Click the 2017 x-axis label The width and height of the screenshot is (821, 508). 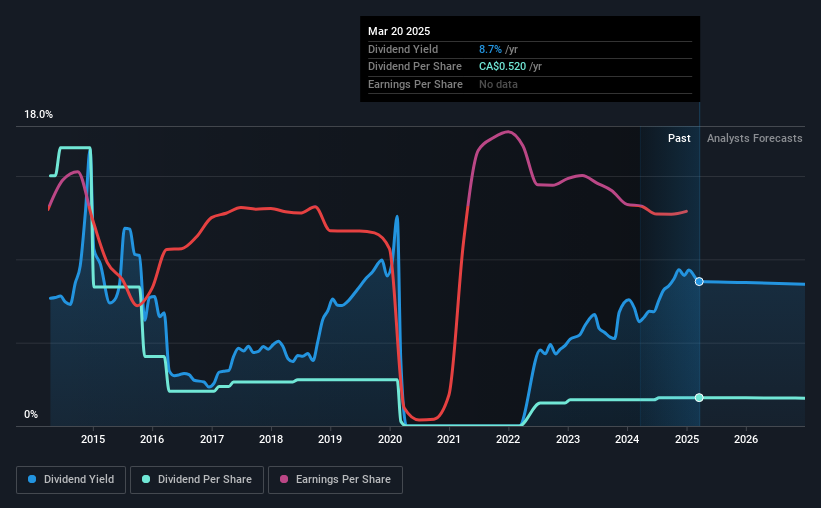(212, 439)
